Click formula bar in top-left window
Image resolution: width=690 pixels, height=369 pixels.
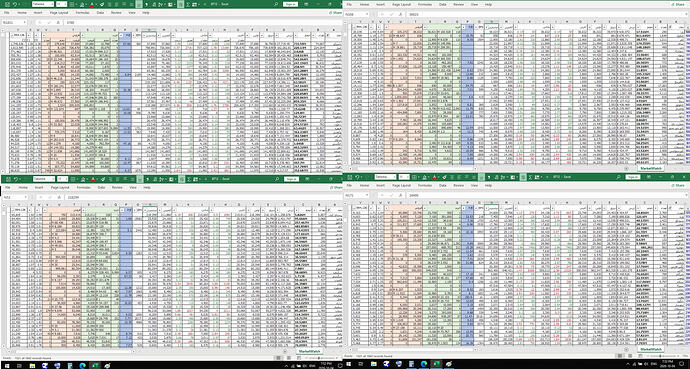[x=202, y=22]
